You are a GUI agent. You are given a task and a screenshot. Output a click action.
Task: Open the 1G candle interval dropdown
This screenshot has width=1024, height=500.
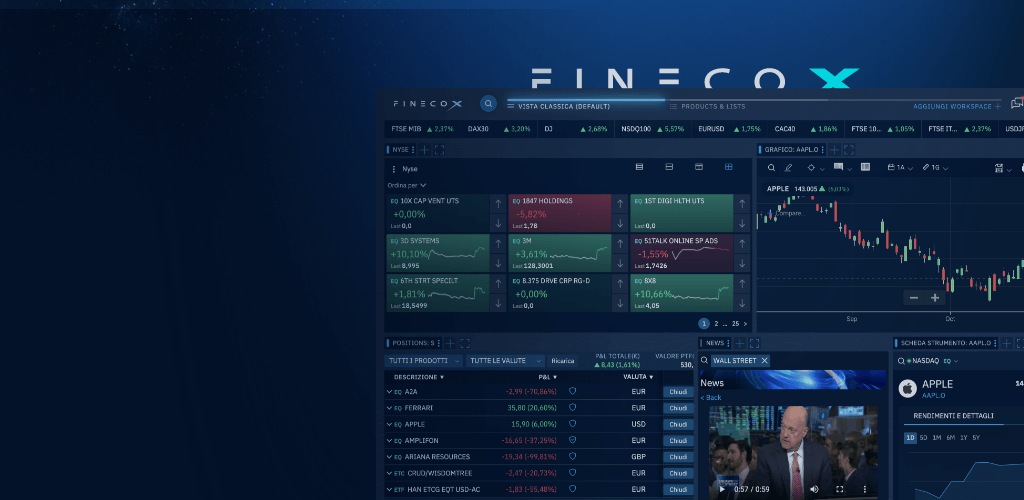(x=935, y=168)
